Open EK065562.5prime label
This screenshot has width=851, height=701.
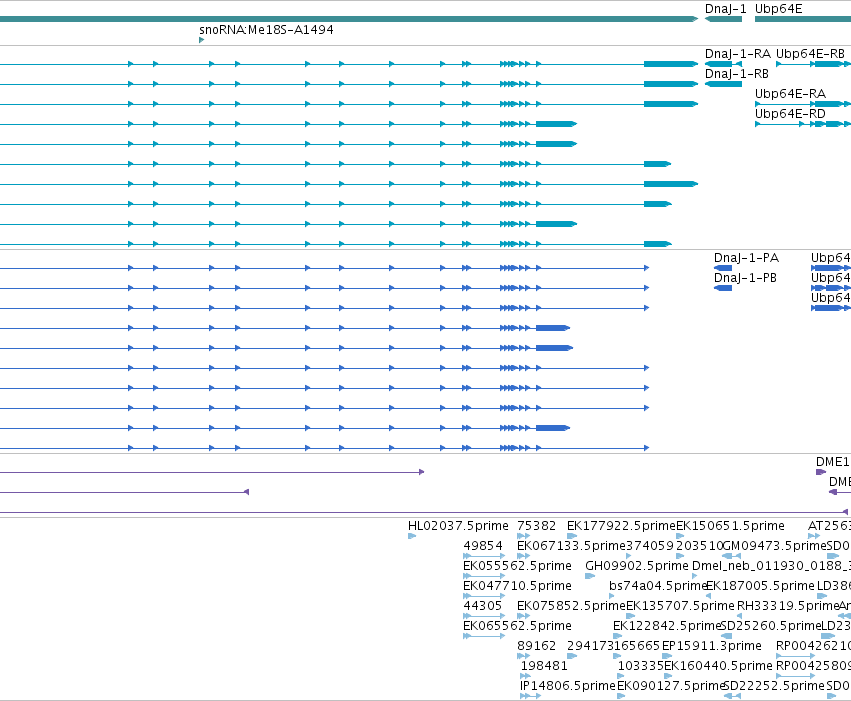coord(517,626)
